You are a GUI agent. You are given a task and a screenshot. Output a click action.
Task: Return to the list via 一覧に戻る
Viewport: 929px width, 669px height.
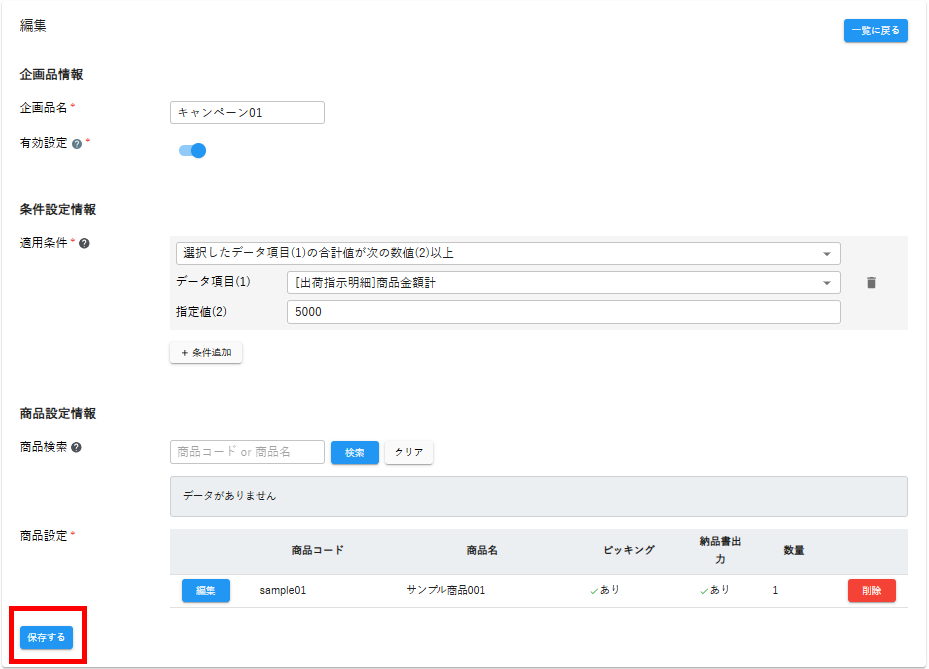[x=875, y=31]
